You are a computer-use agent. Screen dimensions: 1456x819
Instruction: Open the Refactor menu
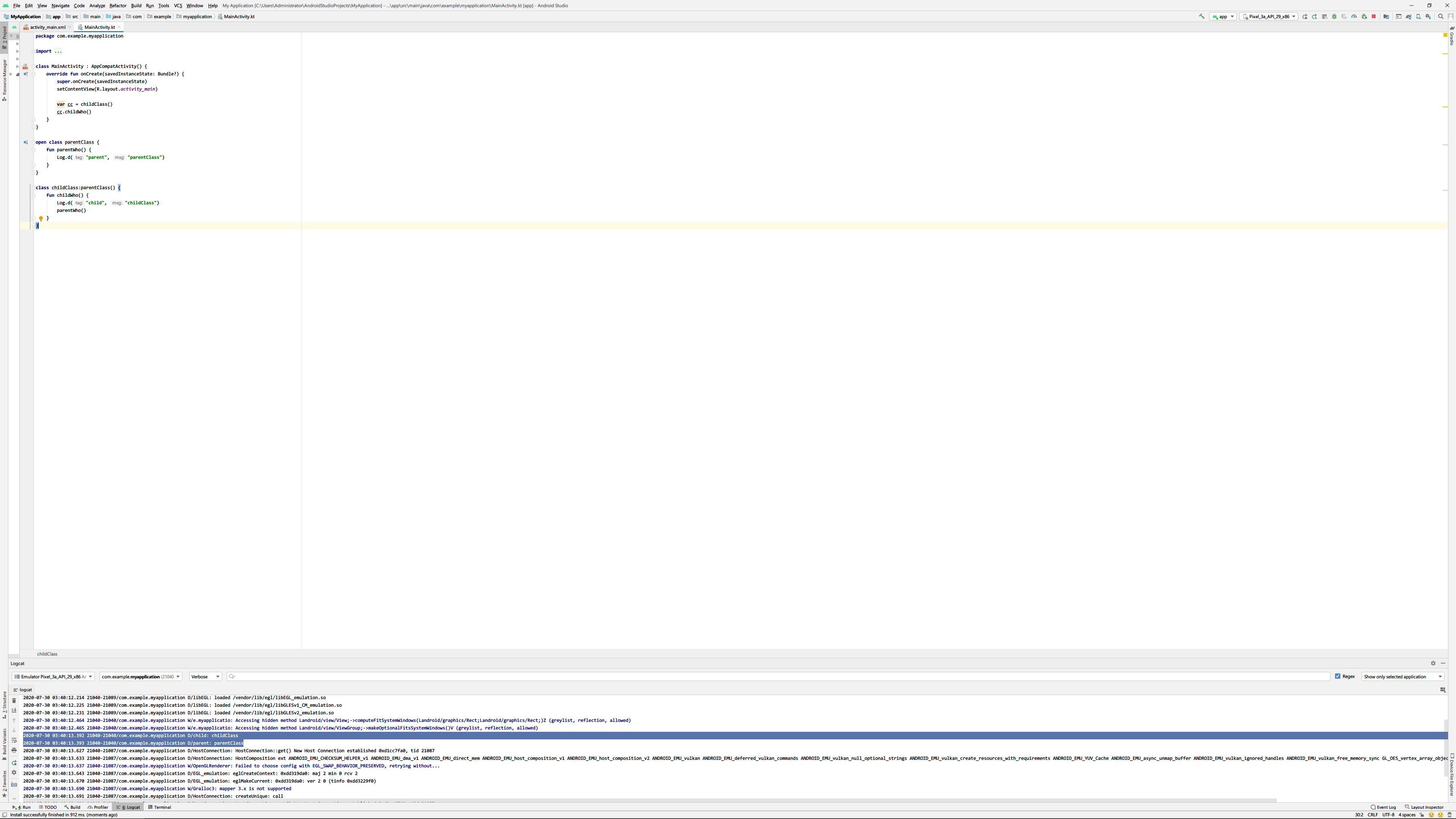click(118, 6)
